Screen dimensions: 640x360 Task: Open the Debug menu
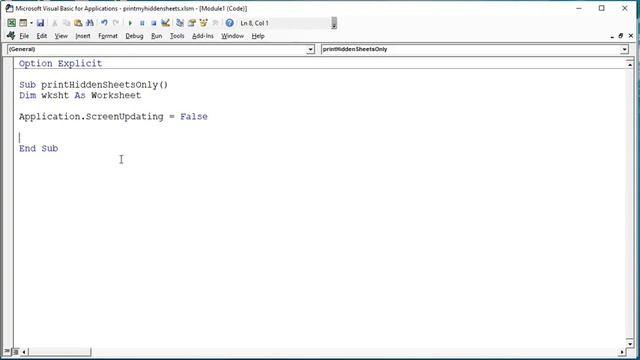(134, 36)
